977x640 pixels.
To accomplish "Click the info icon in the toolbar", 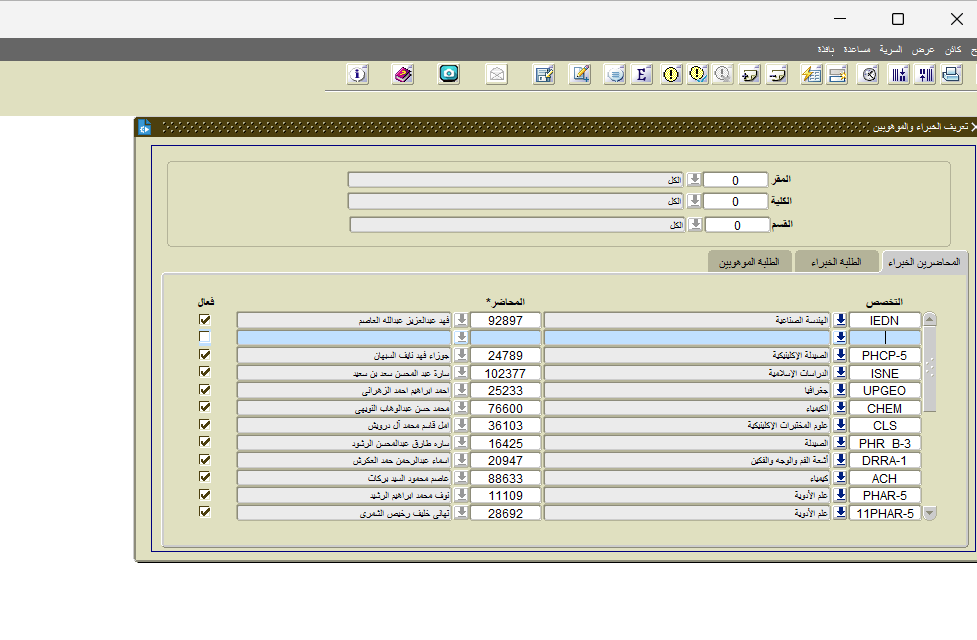I will point(358,74).
